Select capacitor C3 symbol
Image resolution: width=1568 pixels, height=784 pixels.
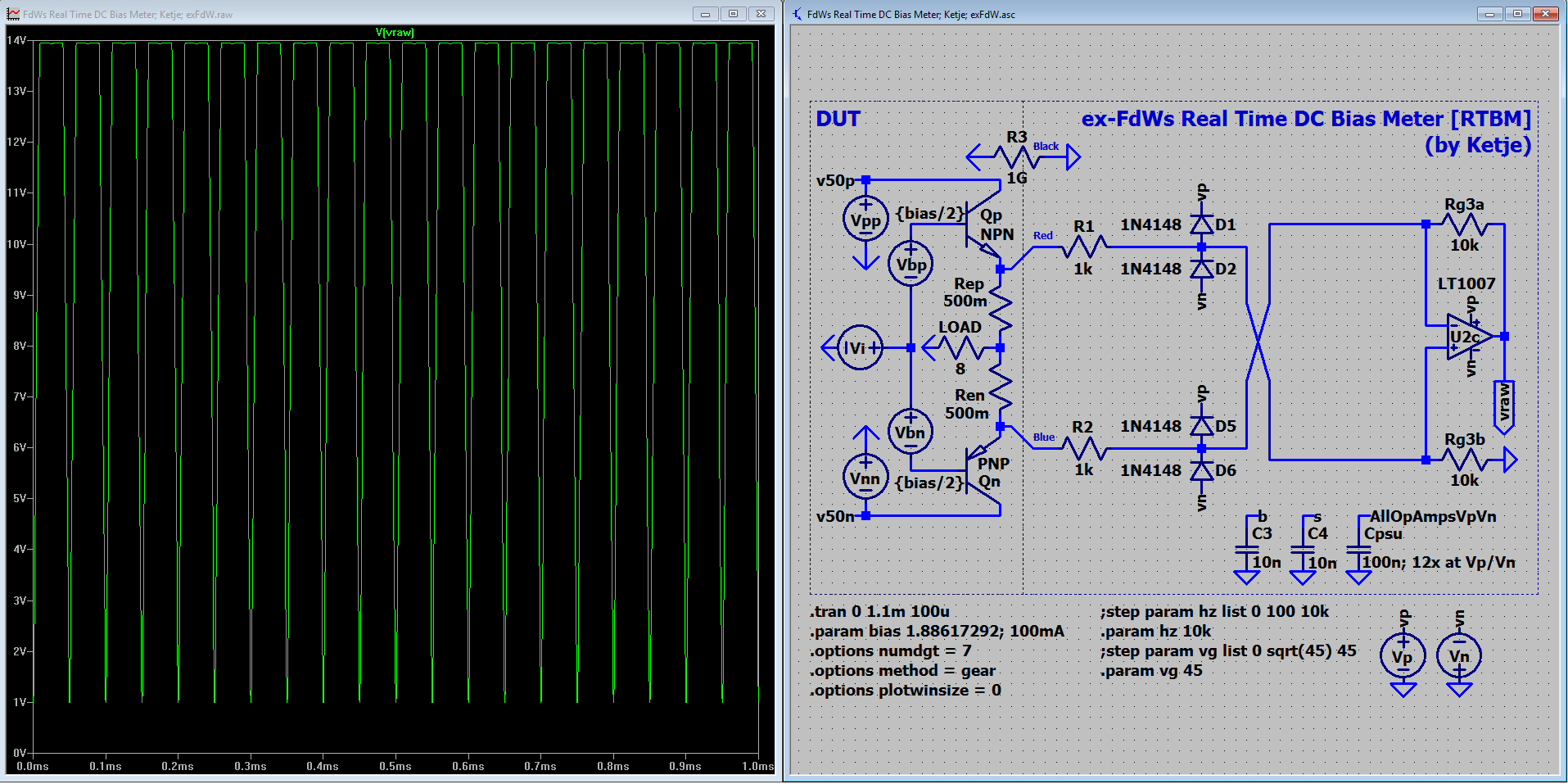[x=1246, y=551]
